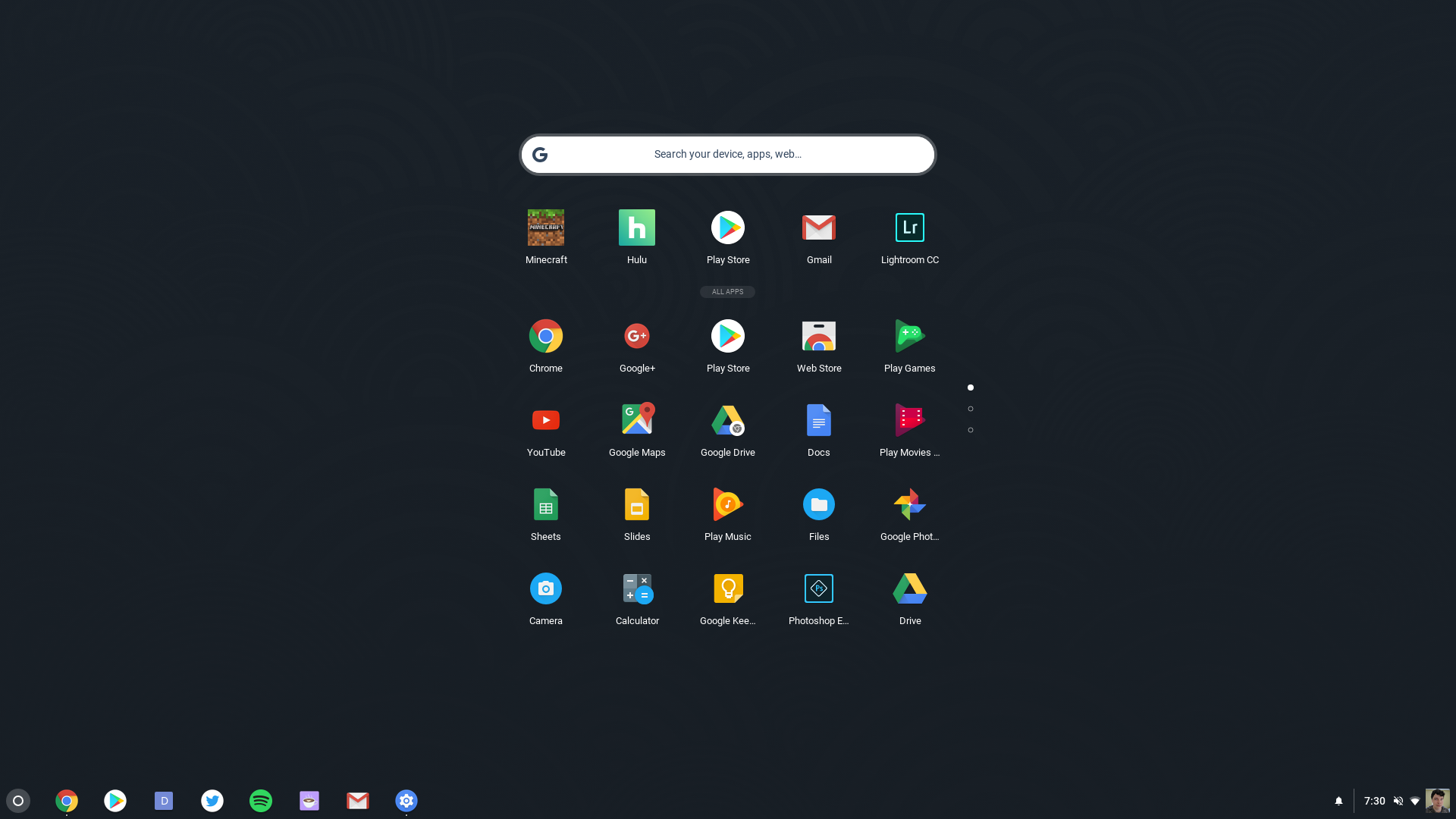Click the ALL APPS label

coord(728,292)
